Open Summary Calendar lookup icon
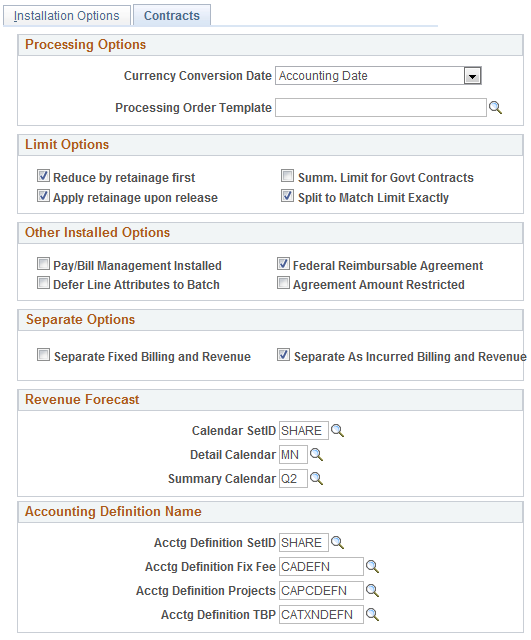The width and height of the screenshot is (531, 640). pyautogui.click(x=316, y=478)
